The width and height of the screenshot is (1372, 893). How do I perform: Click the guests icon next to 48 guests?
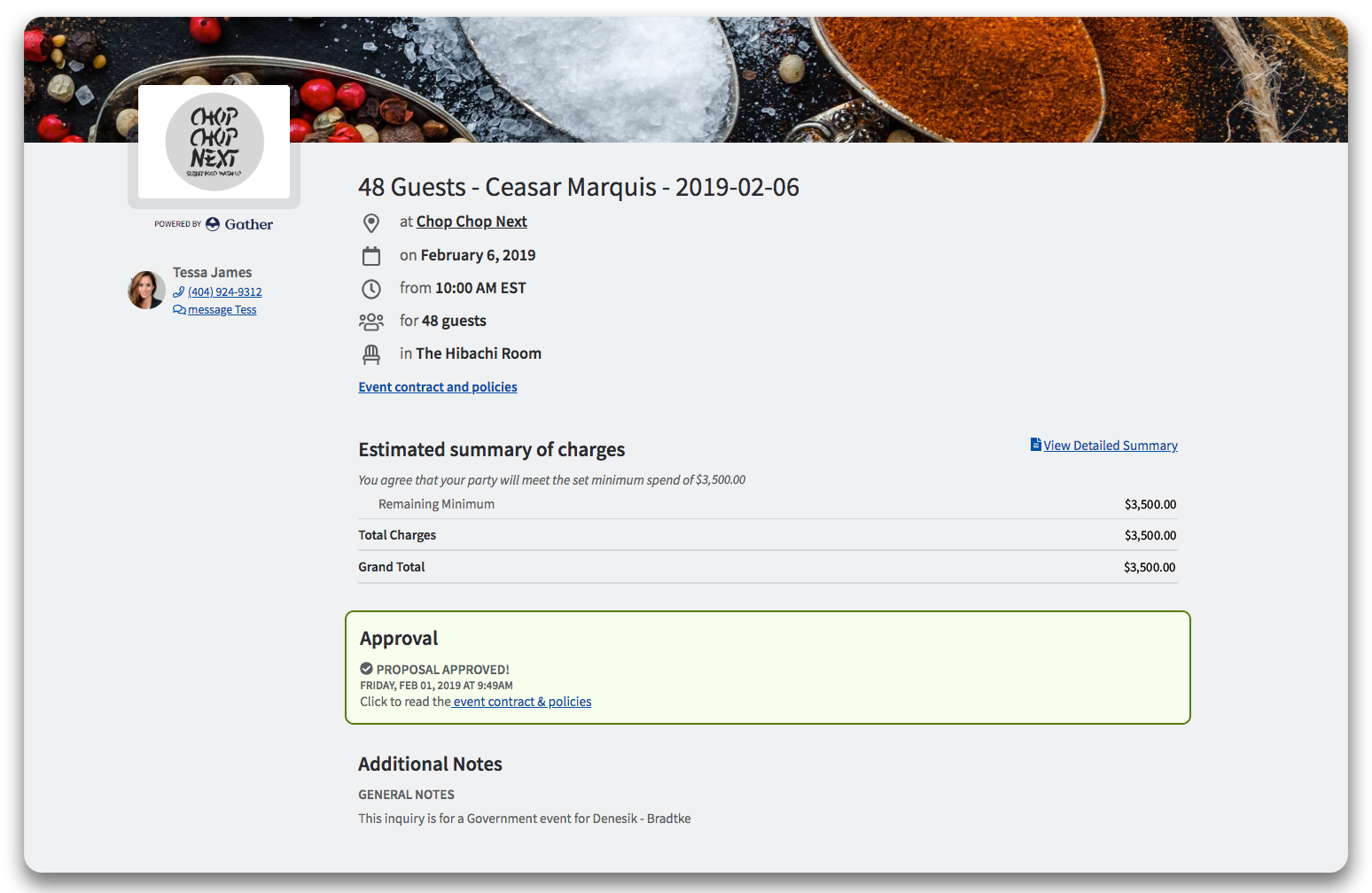tap(371, 321)
